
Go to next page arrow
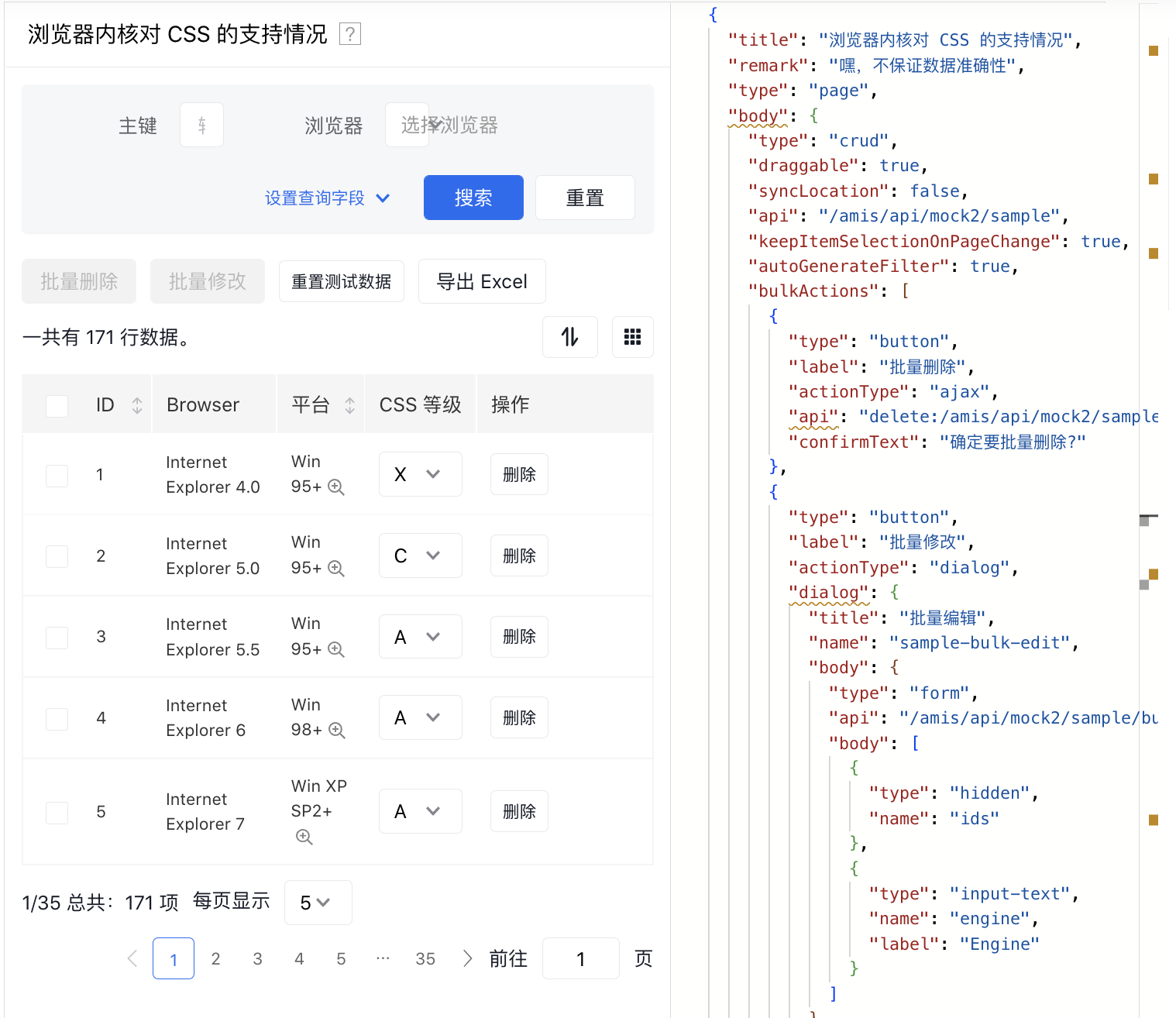[x=467, y=959]
